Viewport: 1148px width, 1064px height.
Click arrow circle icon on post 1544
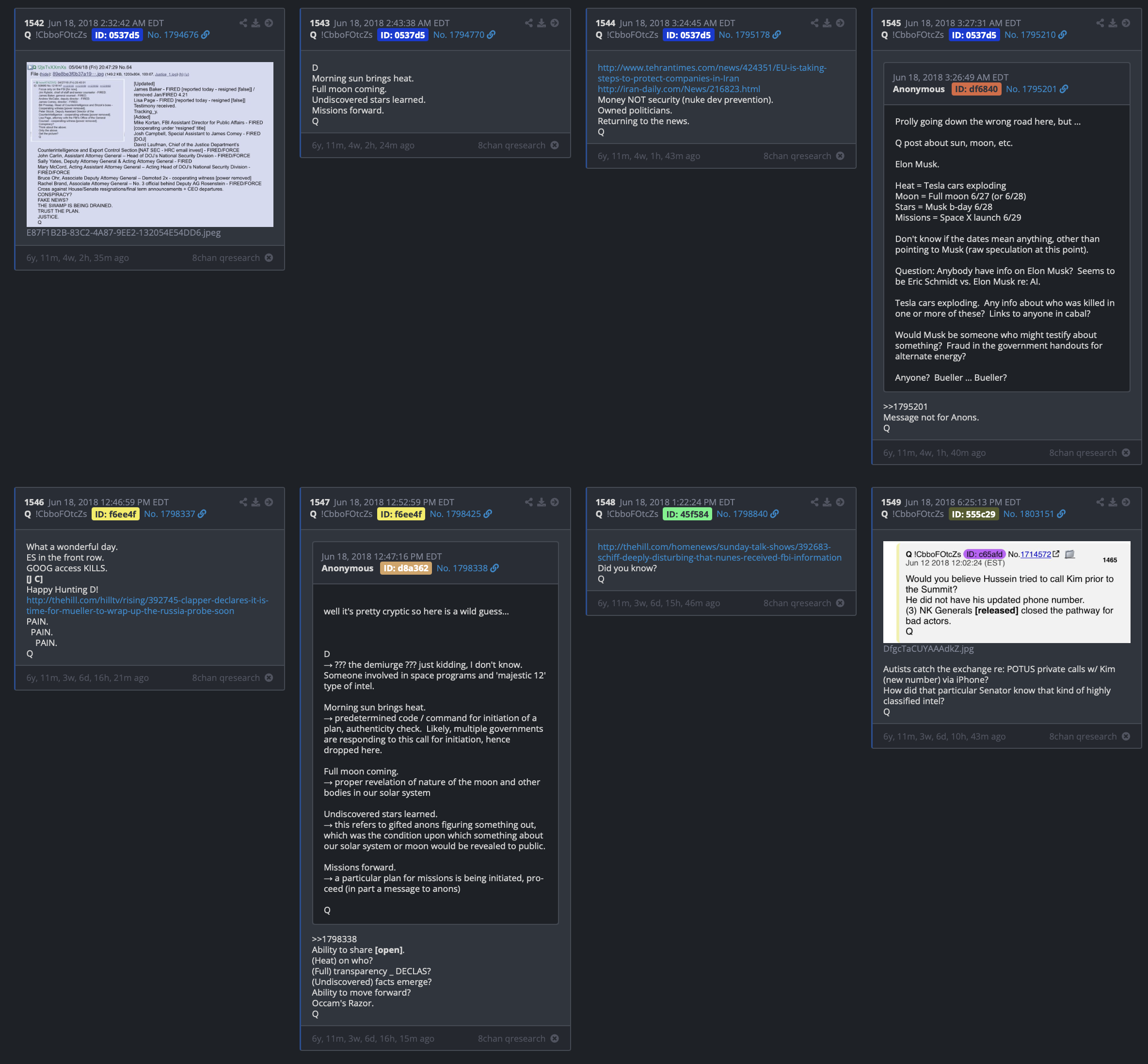pyautogui.click(x=840, y=23)
